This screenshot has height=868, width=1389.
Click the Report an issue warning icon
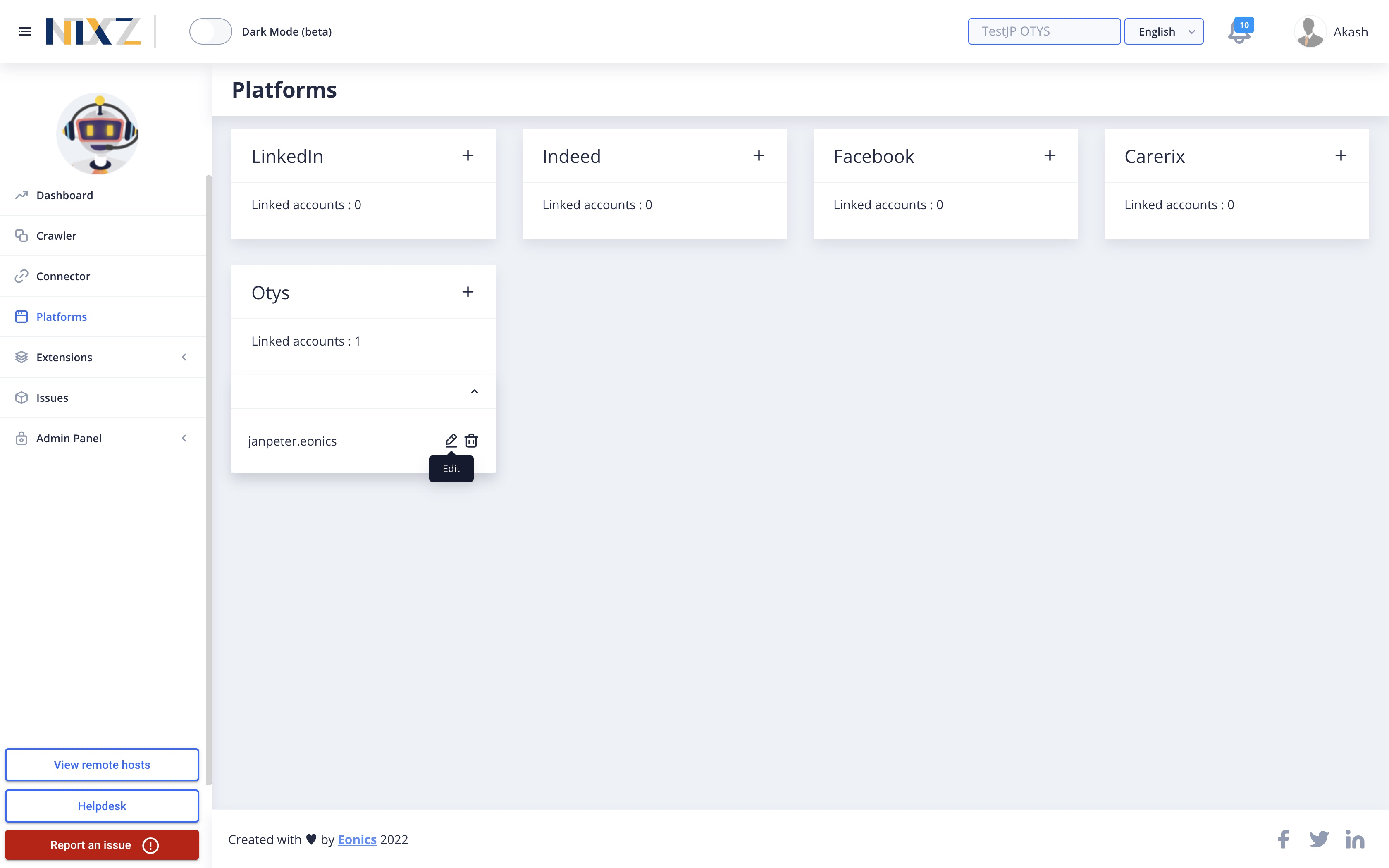tap(150, 845)
